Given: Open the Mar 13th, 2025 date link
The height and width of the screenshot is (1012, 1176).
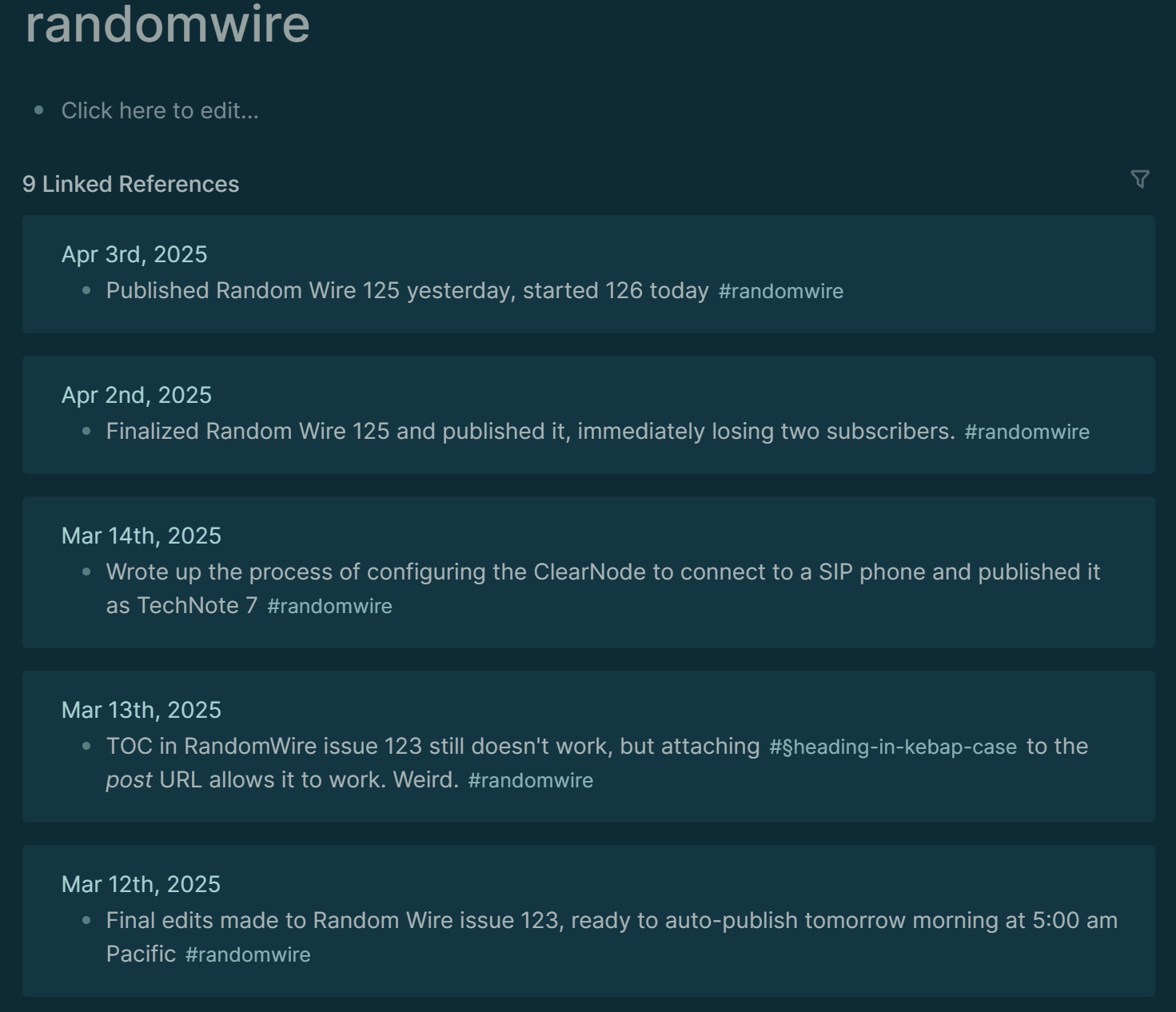Looking at the screenshot, I should click(x=142, y=709).
